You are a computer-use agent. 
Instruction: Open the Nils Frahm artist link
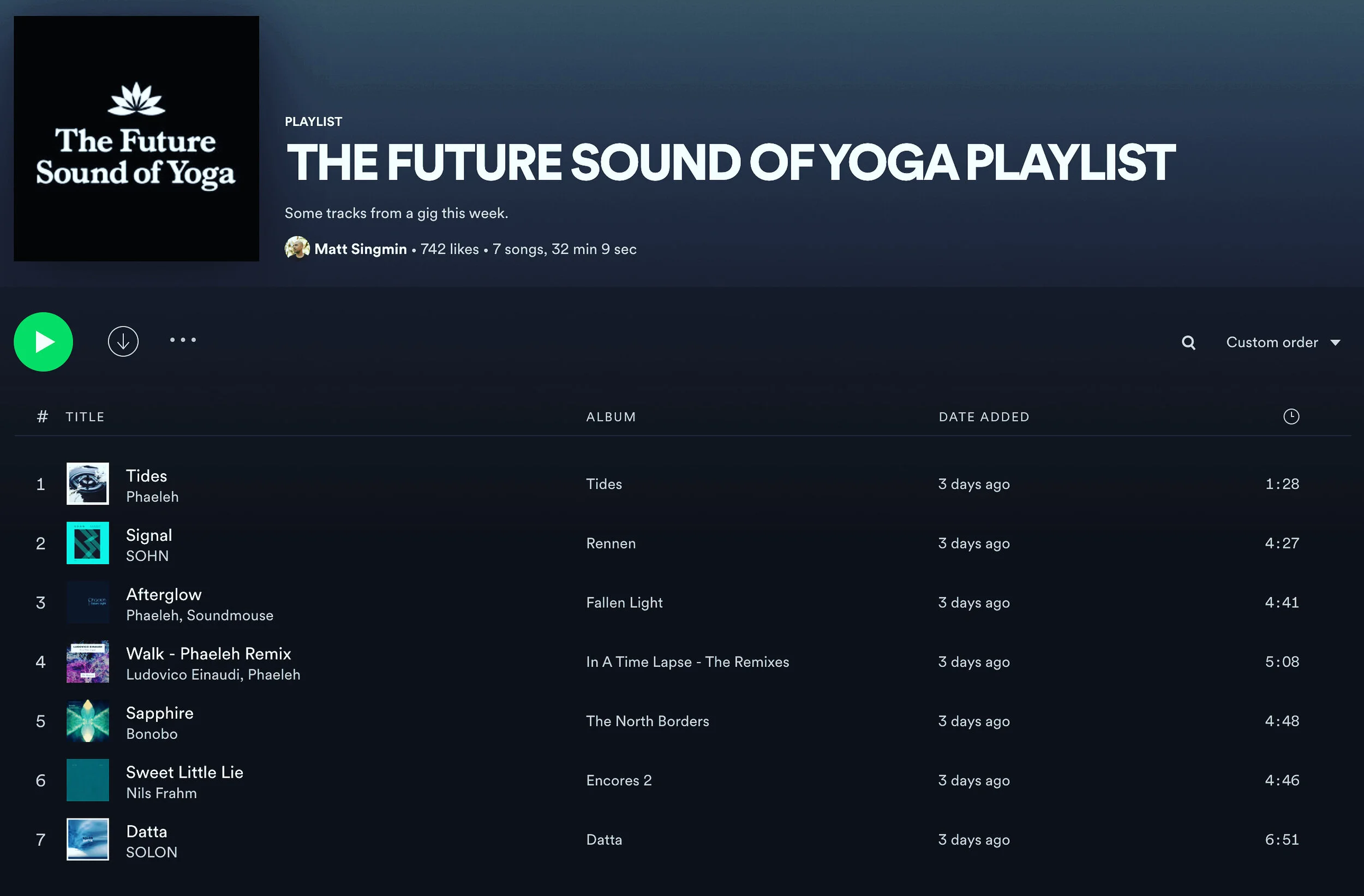click(161, 793)
